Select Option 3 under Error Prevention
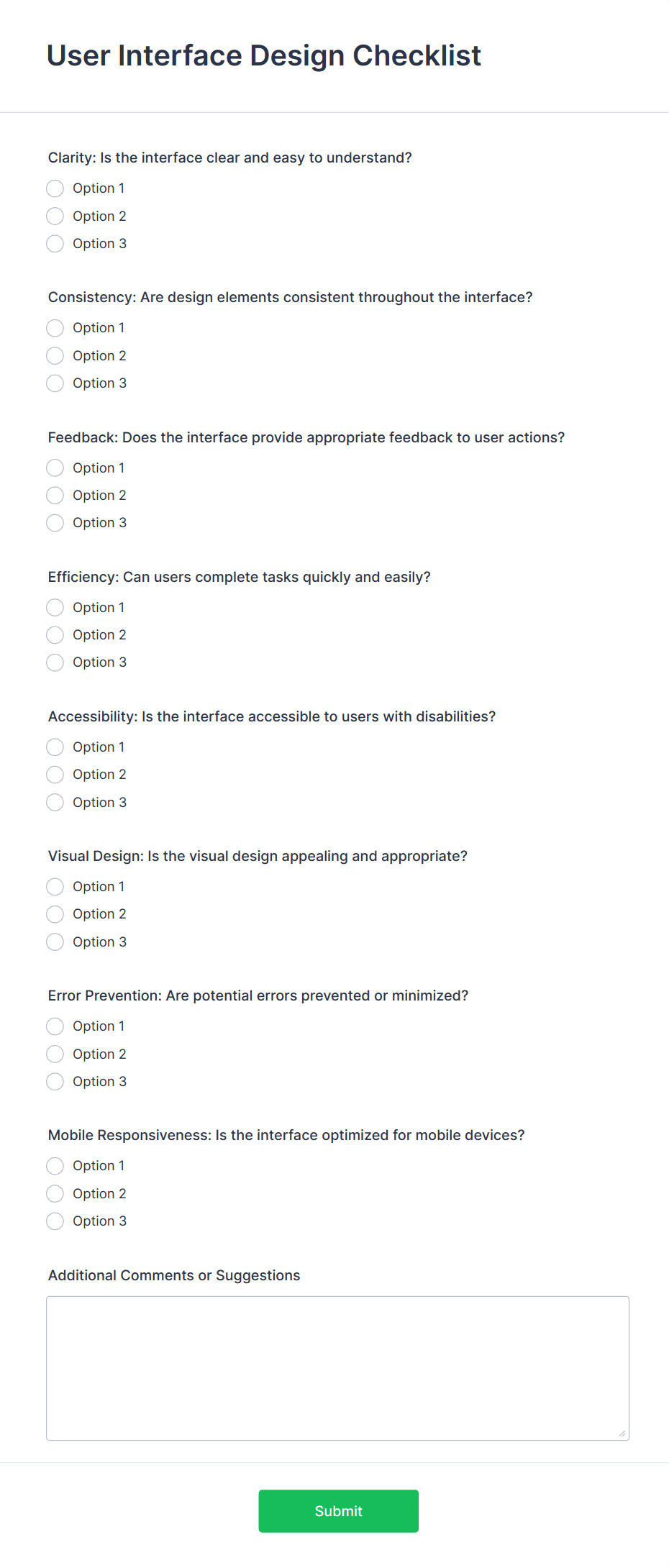The width and height of the screenshot is (669, 1568). [x=55, y=1082]
